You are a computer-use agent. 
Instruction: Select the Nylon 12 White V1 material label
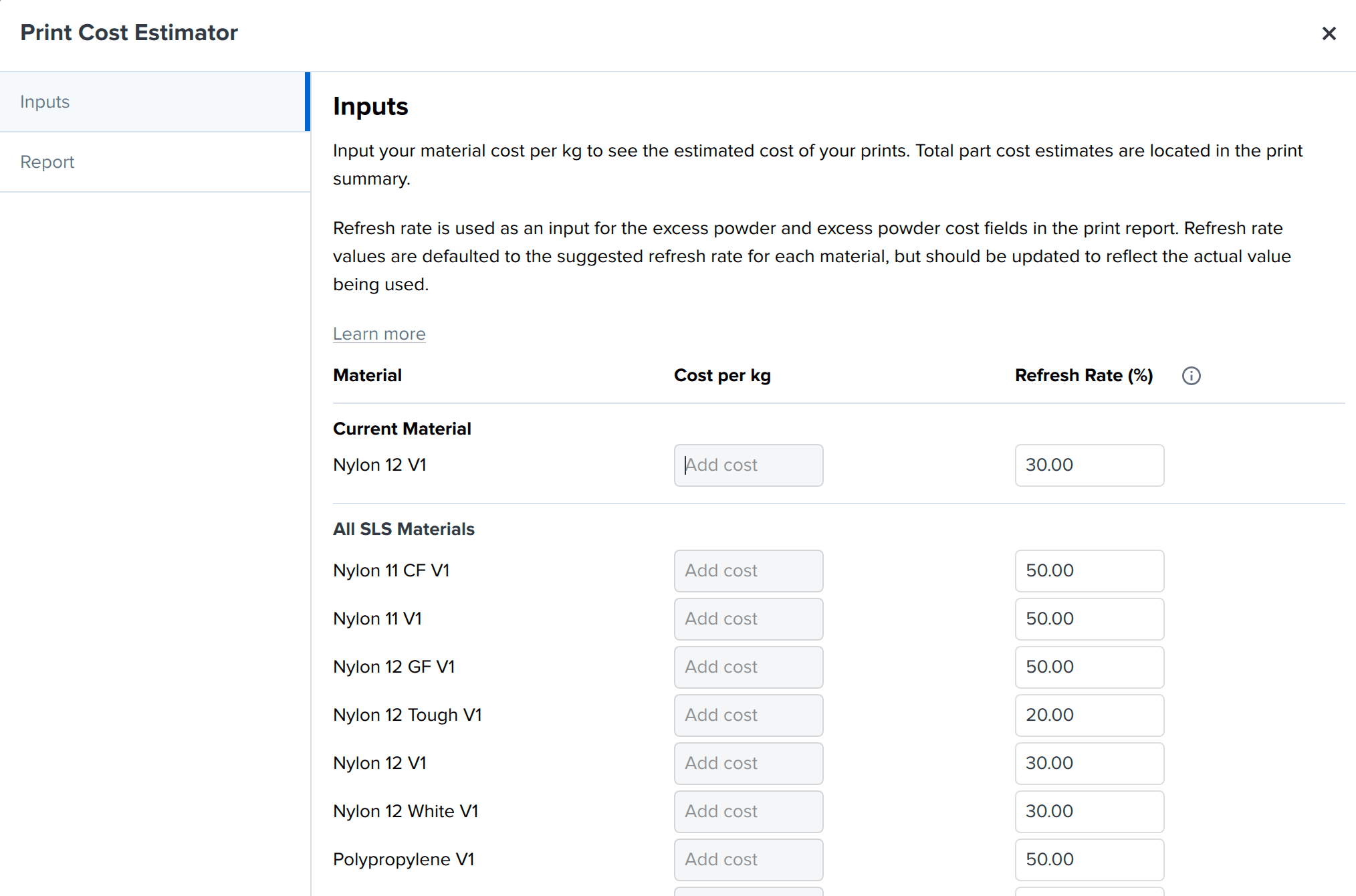point(406,811)
